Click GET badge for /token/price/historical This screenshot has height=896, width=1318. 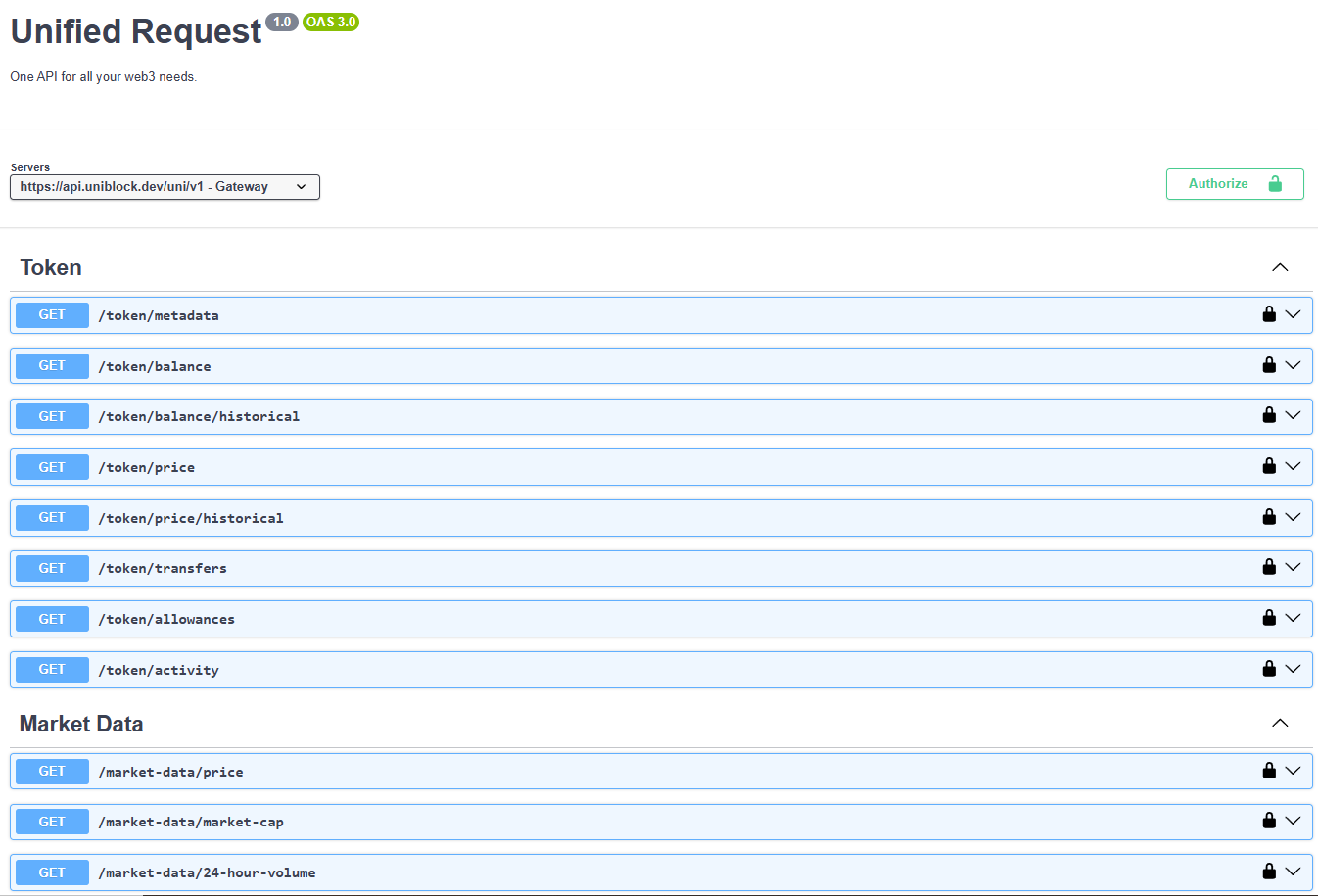click(52, 518)
